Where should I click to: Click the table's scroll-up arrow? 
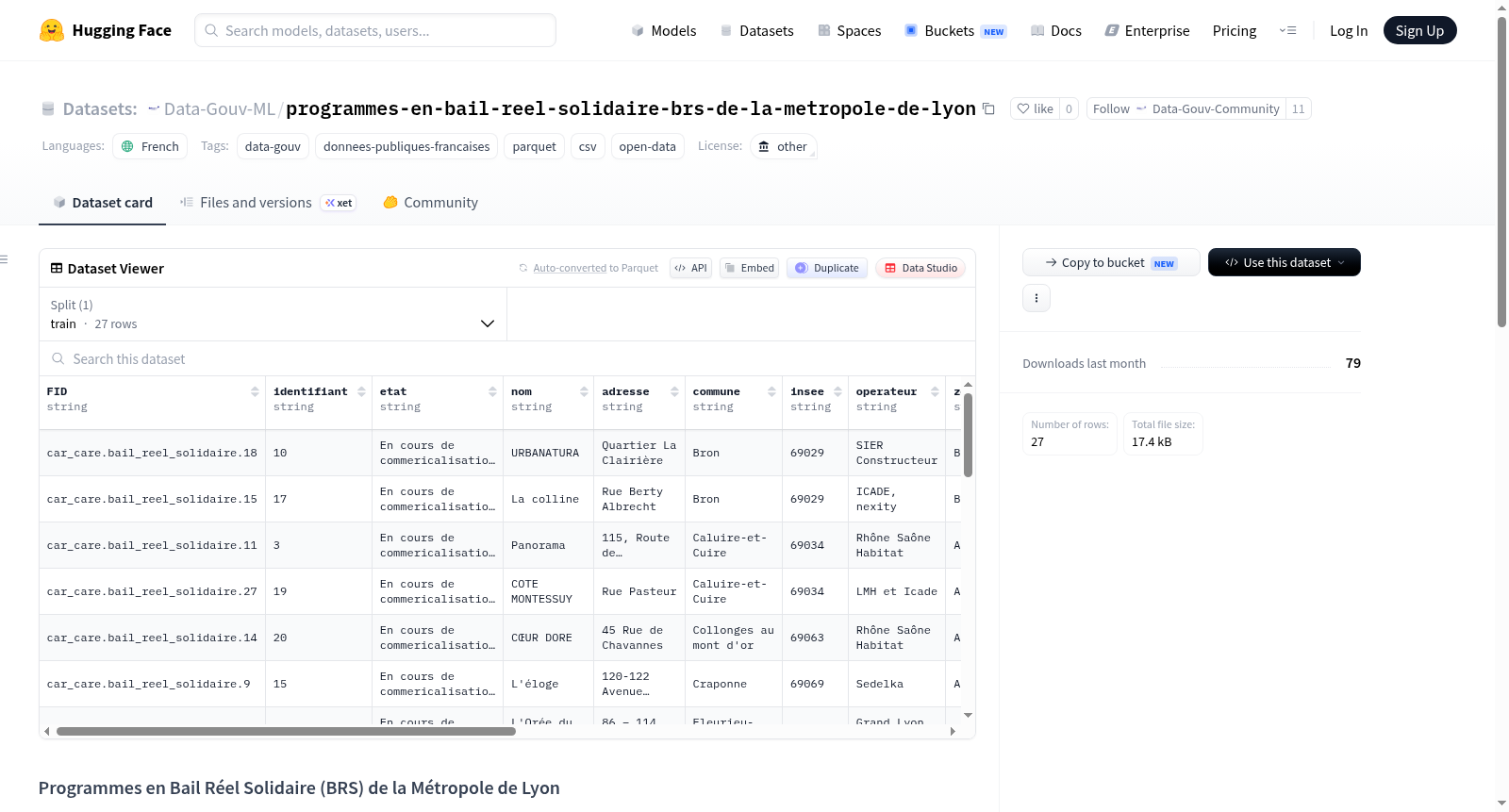coord(968,385)
